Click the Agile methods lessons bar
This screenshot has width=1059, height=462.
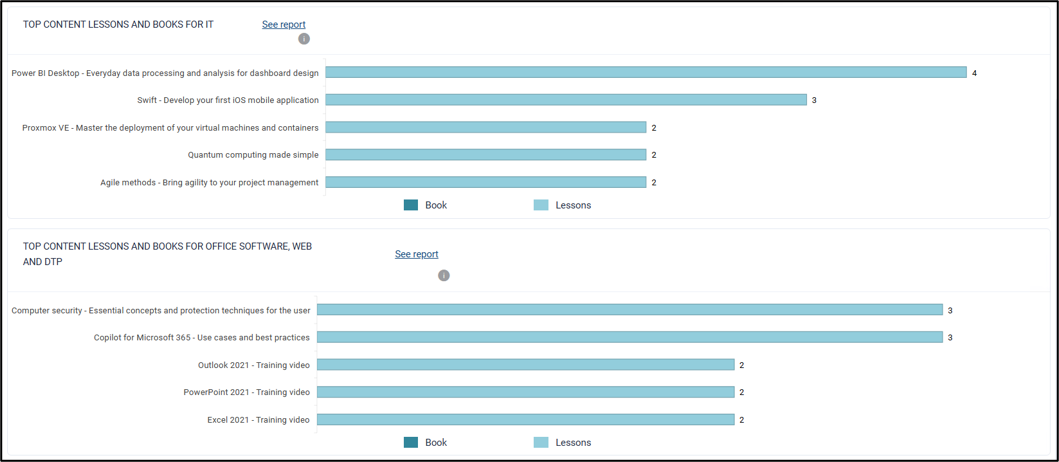(486, 182)
